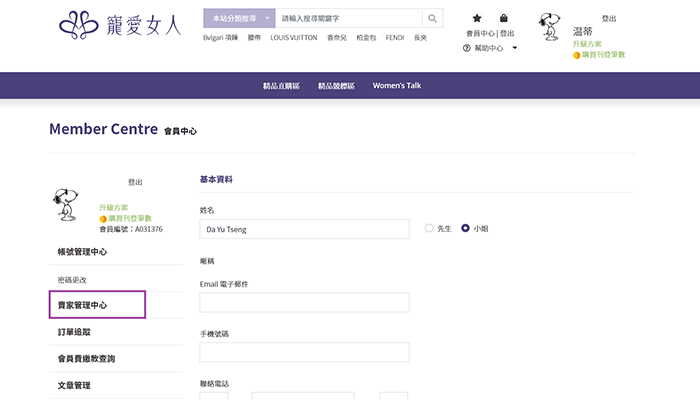
Task: Click the LOUIS VUITTON keyword link
Action: coord(293,38)
